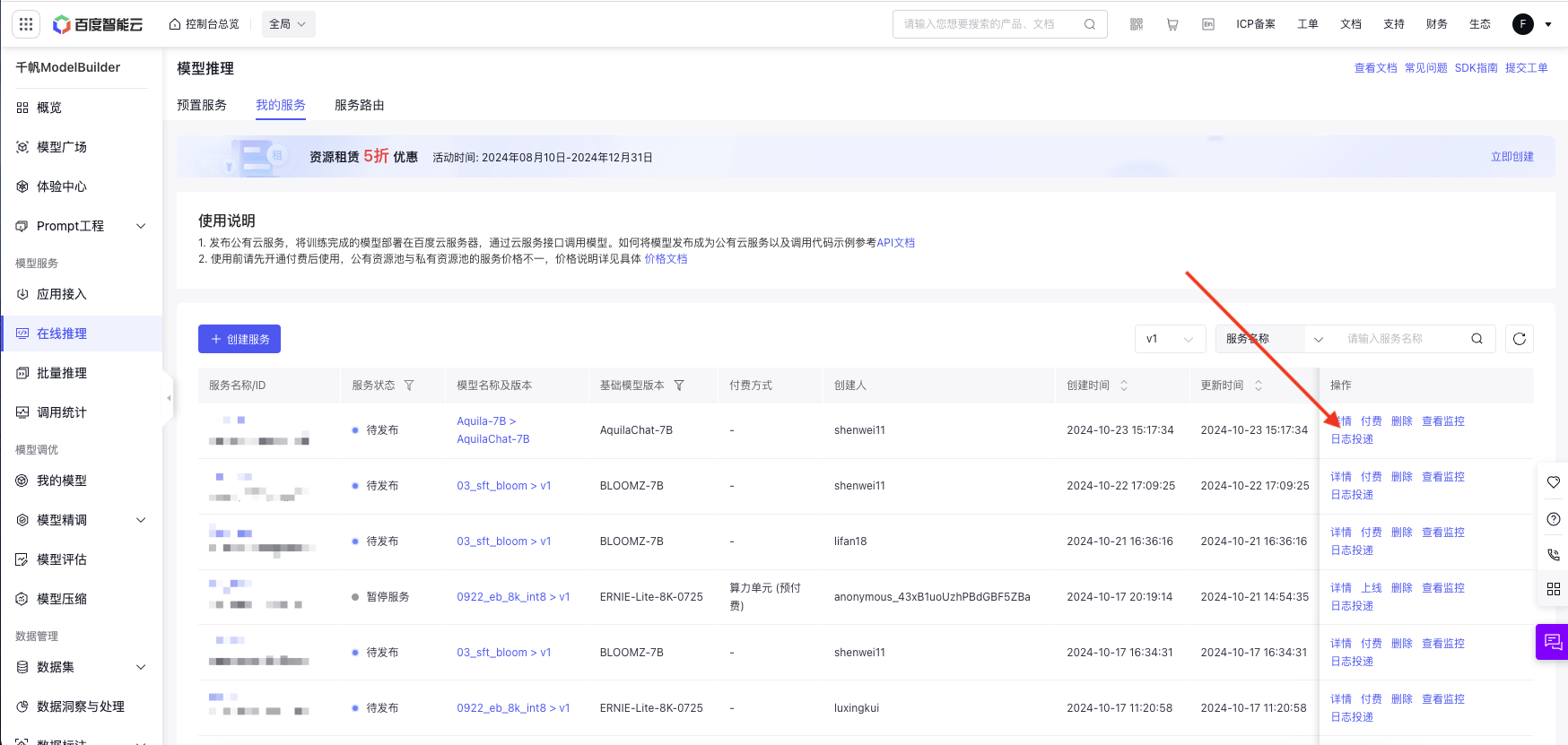The width and height of the screenshot is (1568, 745).
Task: Switch language with the En icon
Action: coord(1208,24)
